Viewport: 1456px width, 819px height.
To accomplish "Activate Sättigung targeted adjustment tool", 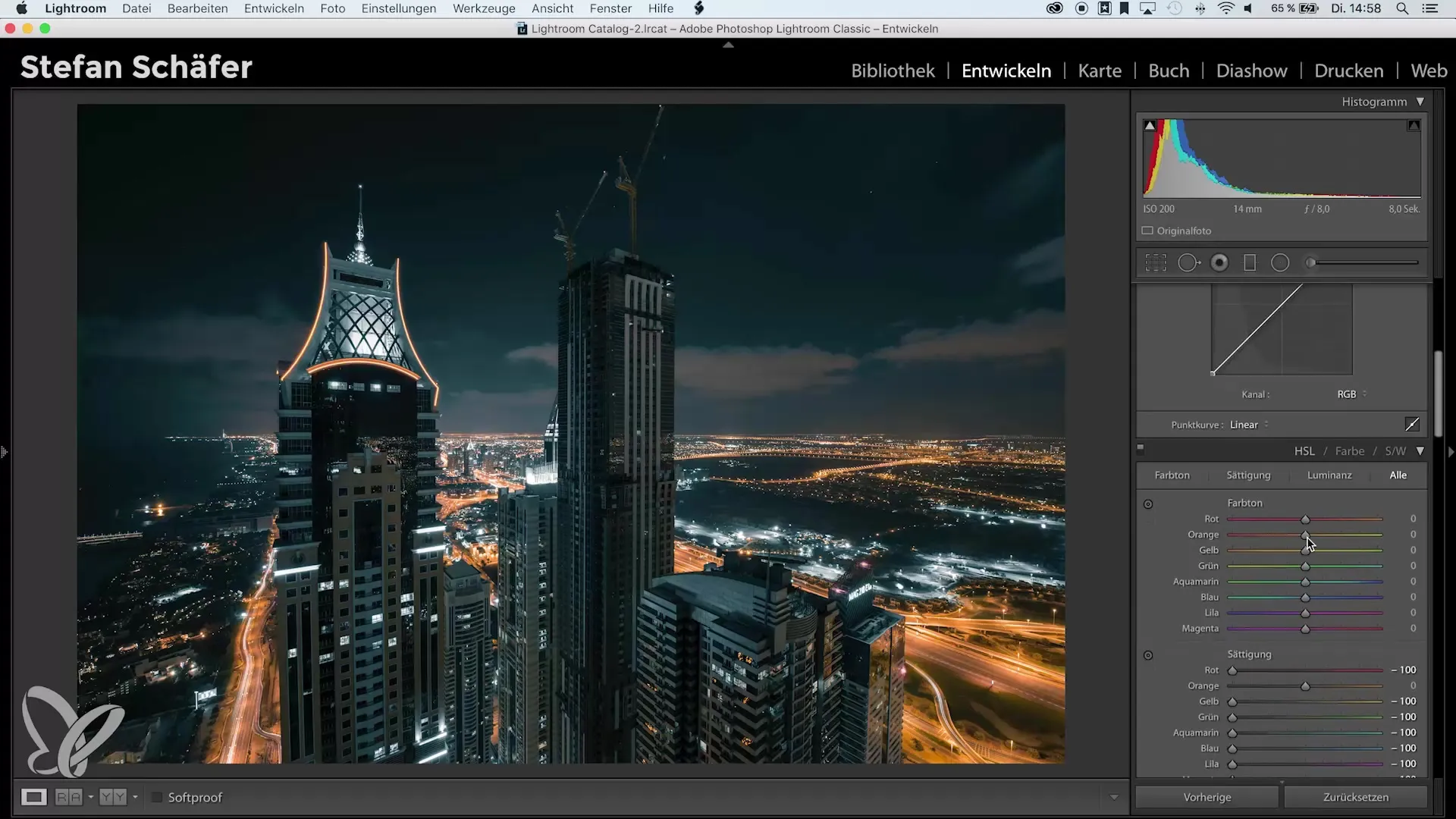I will click(1148, 655).
